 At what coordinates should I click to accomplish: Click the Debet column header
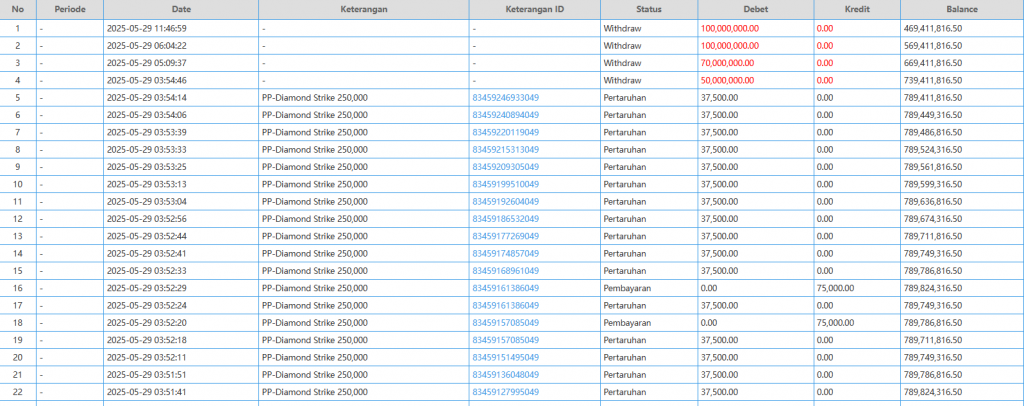point(756,10)
